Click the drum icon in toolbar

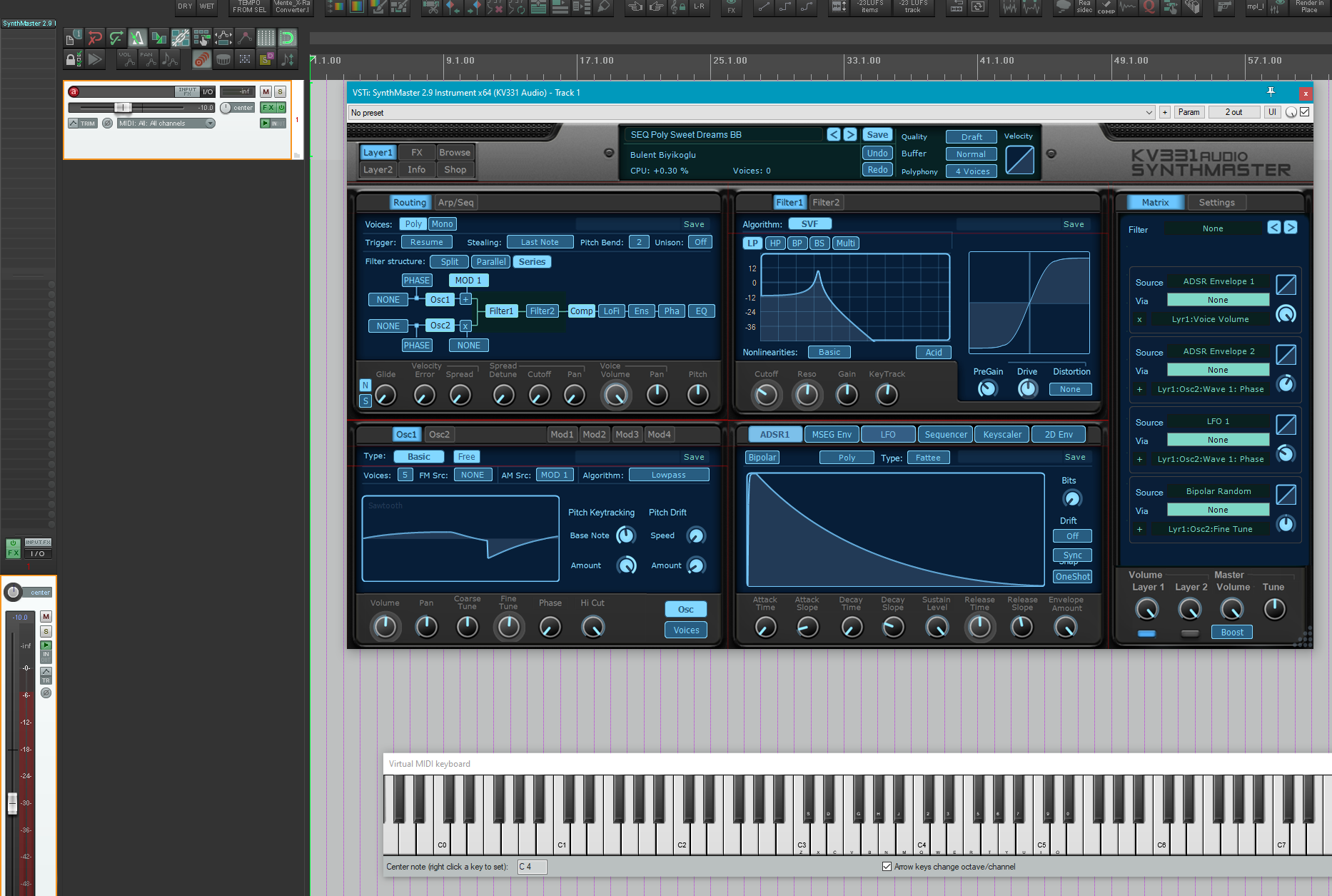coord(223,59)
